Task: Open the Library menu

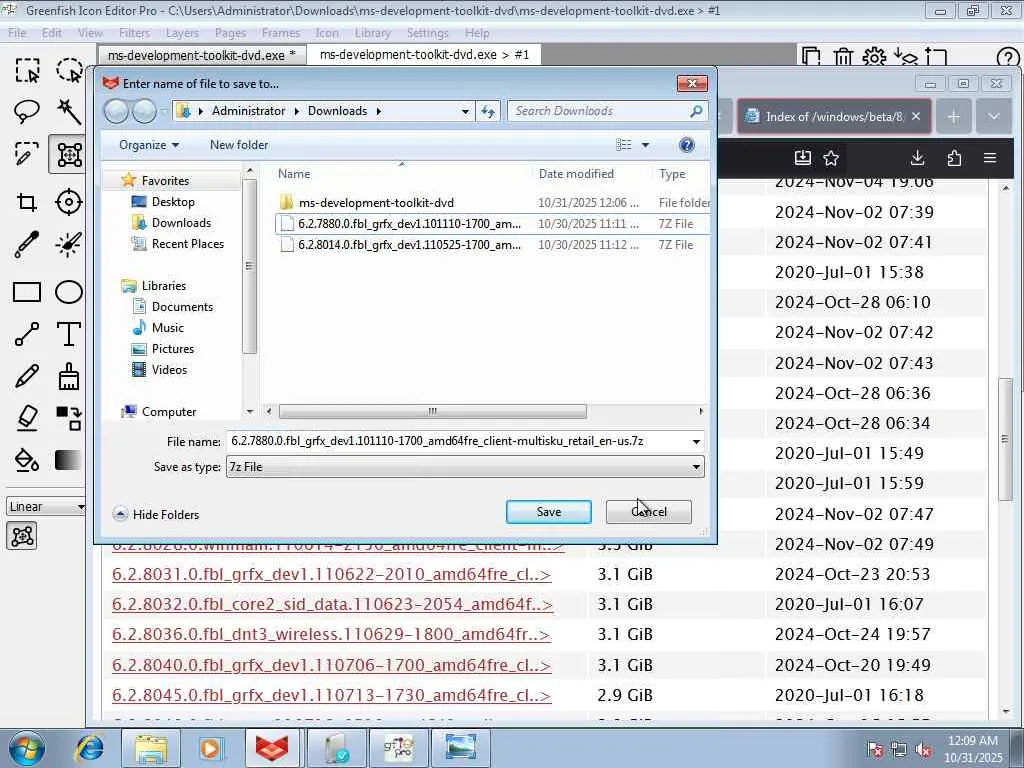Action: coord(373,33)
